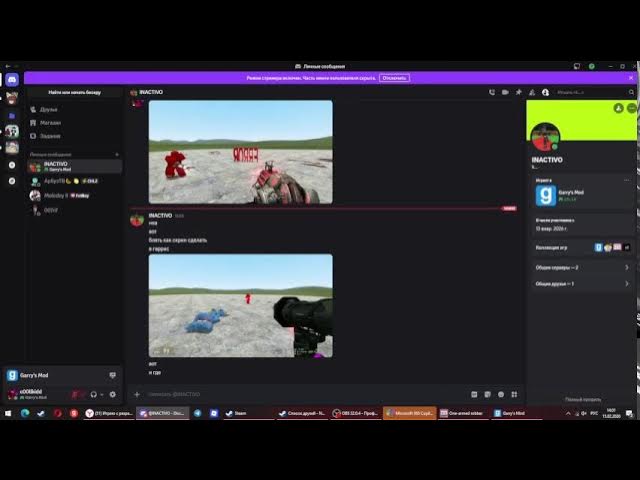Click the Отключить button in purple banner
Image resolution: width=640 pixels, height=480 pixels.
click(394, 78)
